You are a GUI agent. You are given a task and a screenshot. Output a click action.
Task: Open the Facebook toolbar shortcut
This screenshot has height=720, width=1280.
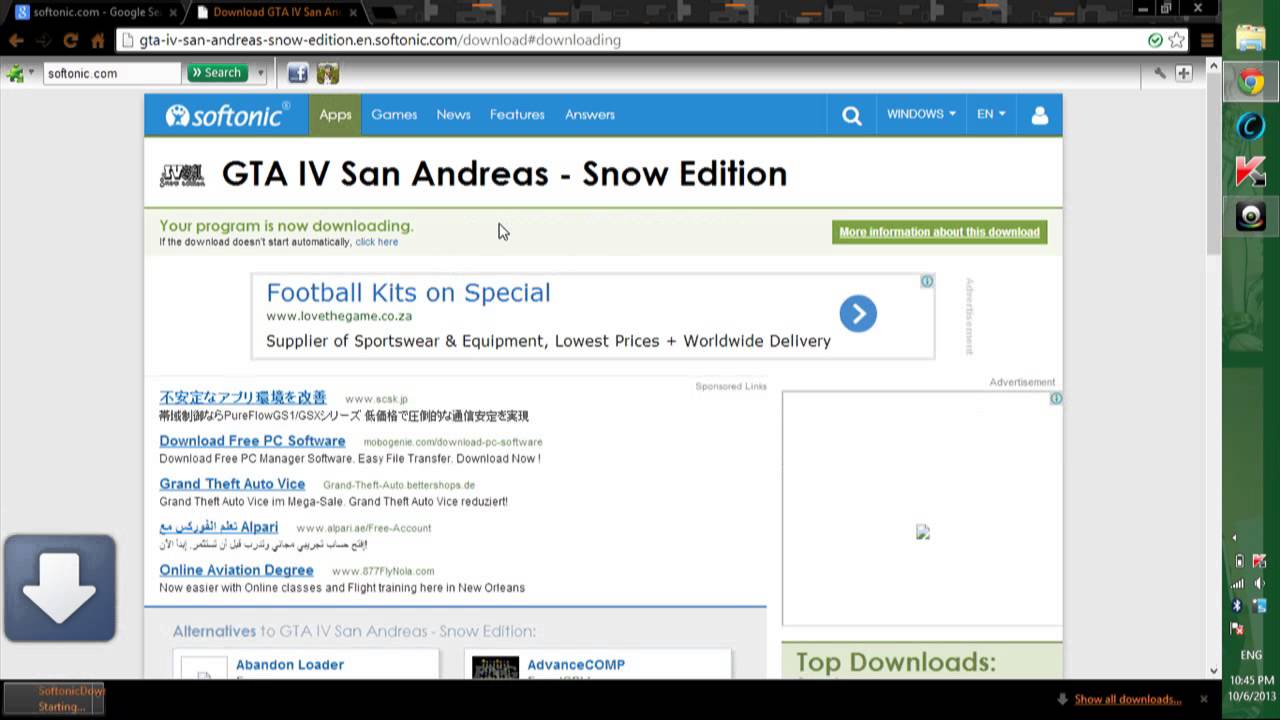[298, 73]
